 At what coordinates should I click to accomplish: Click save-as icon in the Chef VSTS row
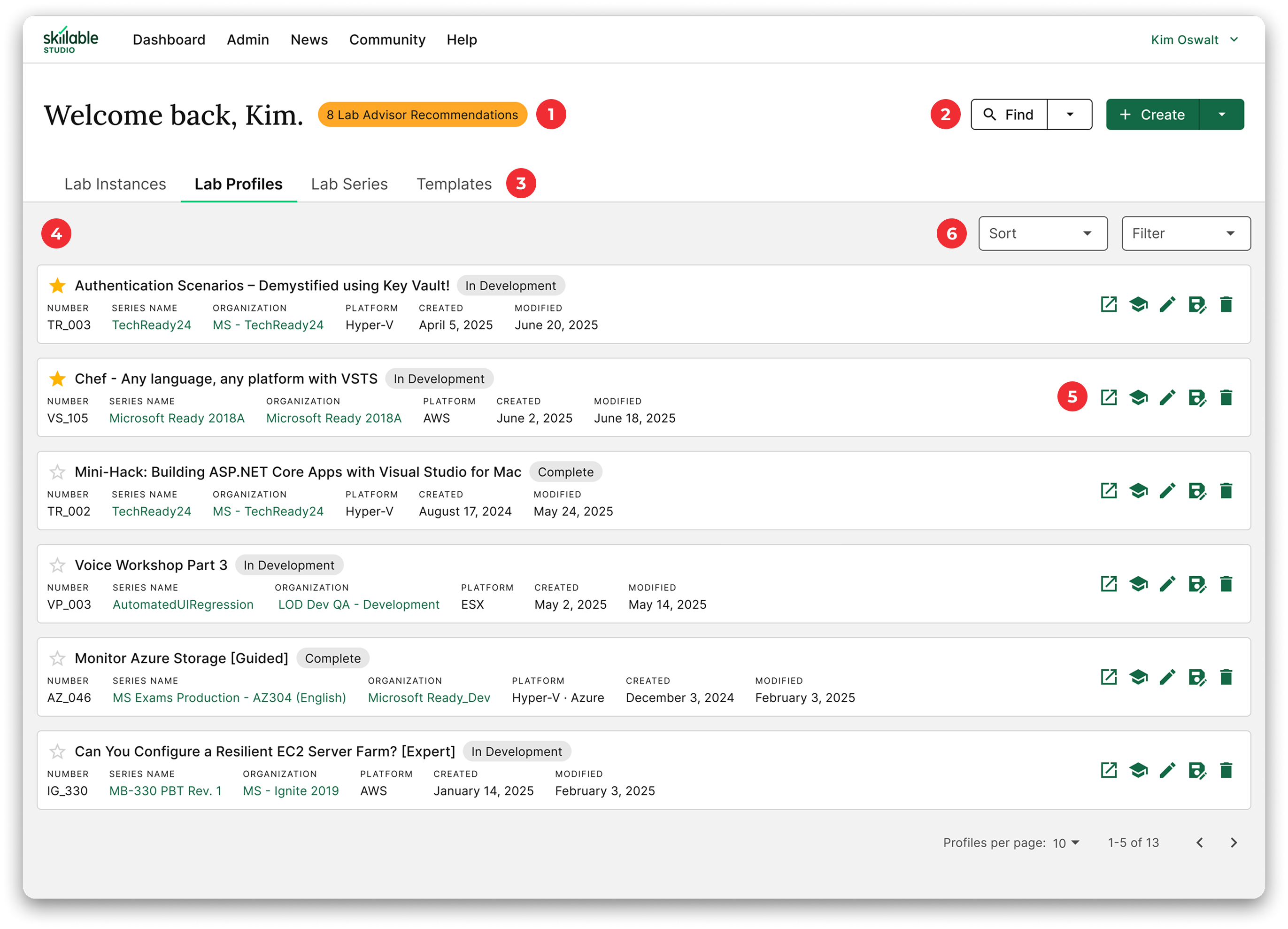1197,398
